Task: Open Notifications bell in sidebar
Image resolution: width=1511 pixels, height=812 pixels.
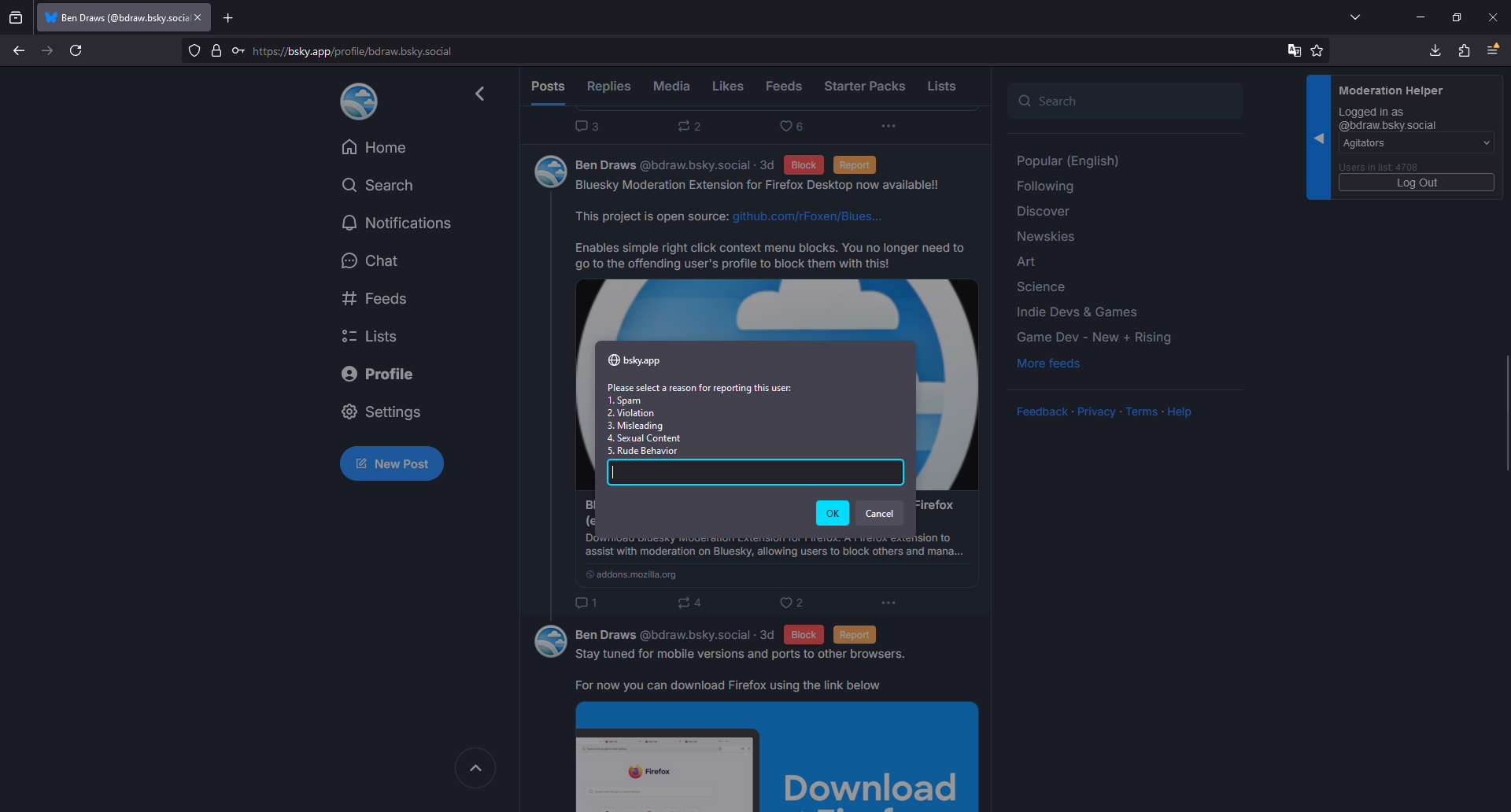Action: (396, 223)
